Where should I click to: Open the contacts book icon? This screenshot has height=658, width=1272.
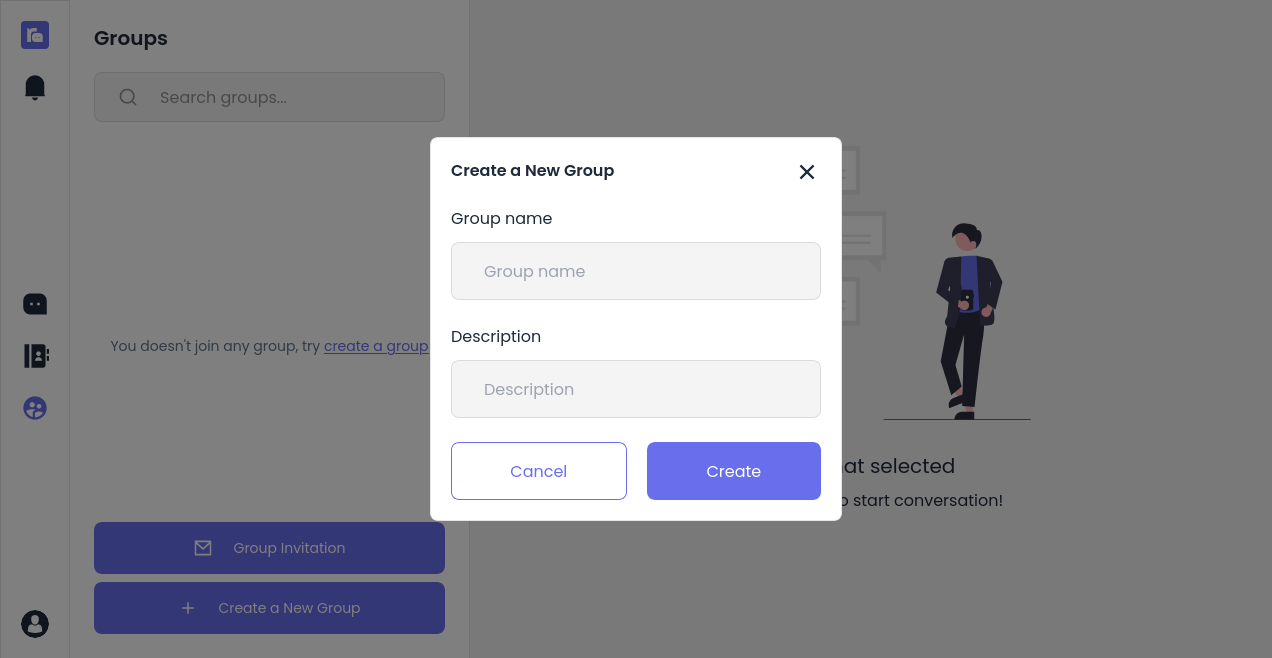pos(36,356)
